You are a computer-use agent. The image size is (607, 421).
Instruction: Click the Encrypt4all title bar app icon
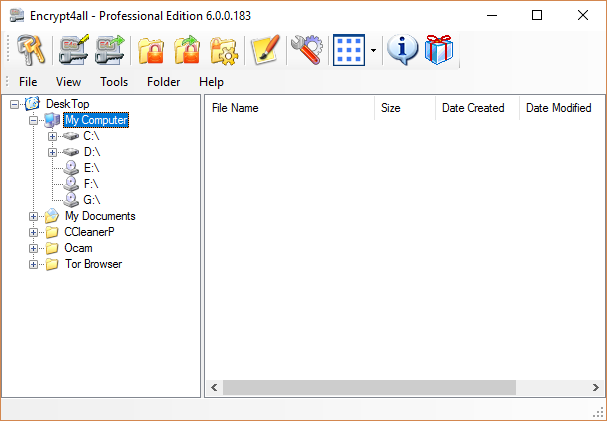click(x=17, y=15)
